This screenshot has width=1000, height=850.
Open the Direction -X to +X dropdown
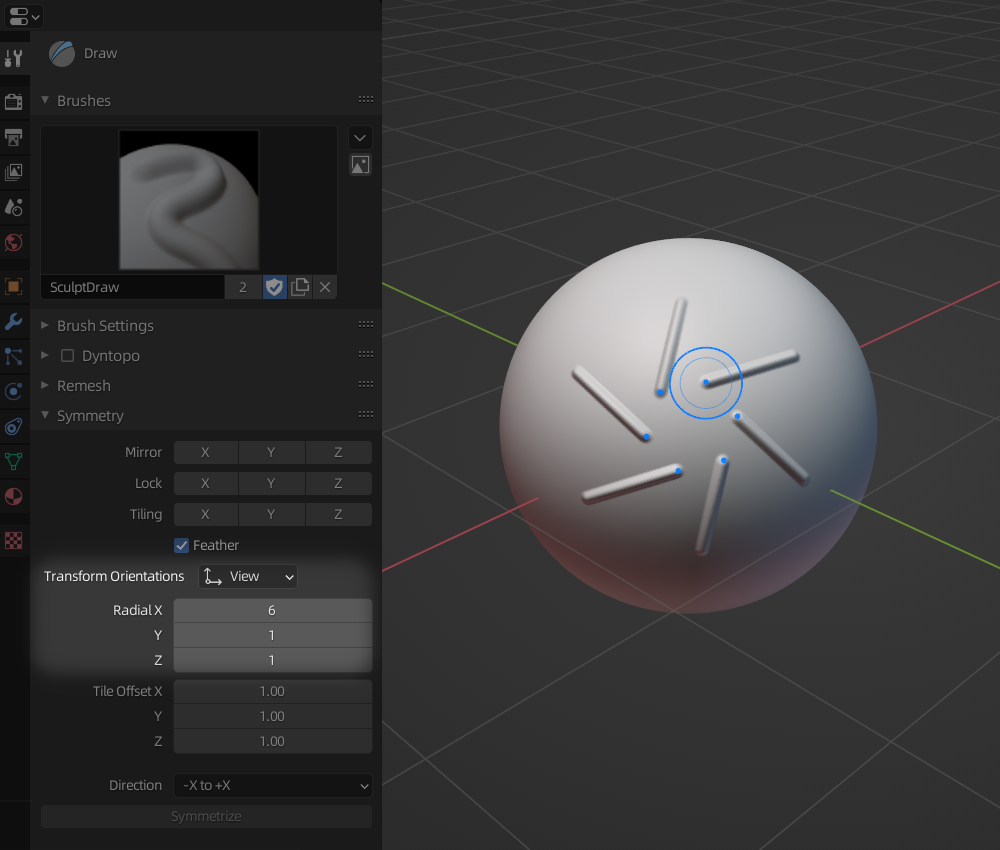point(272,785)
